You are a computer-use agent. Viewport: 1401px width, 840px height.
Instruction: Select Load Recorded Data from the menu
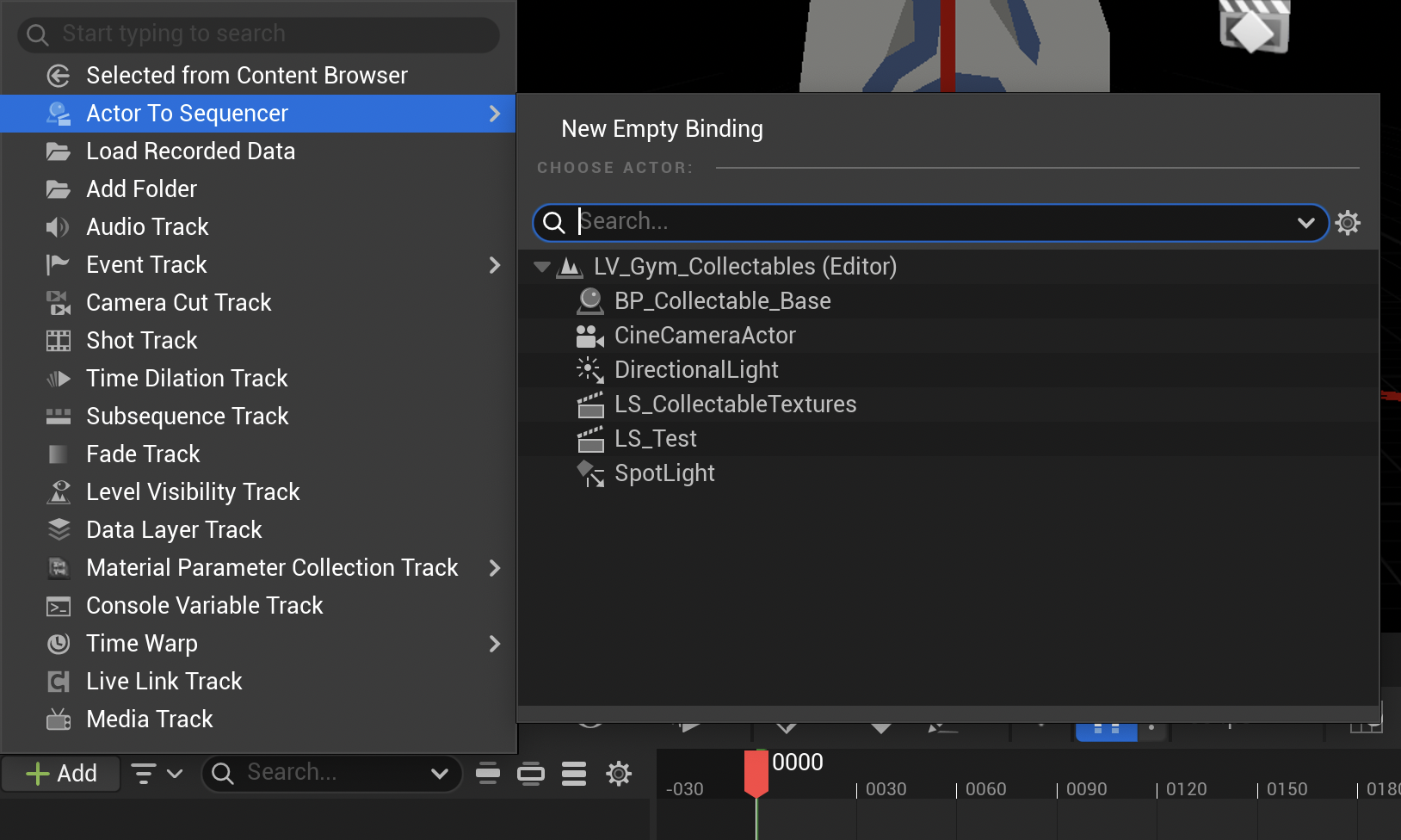(190, 151)
